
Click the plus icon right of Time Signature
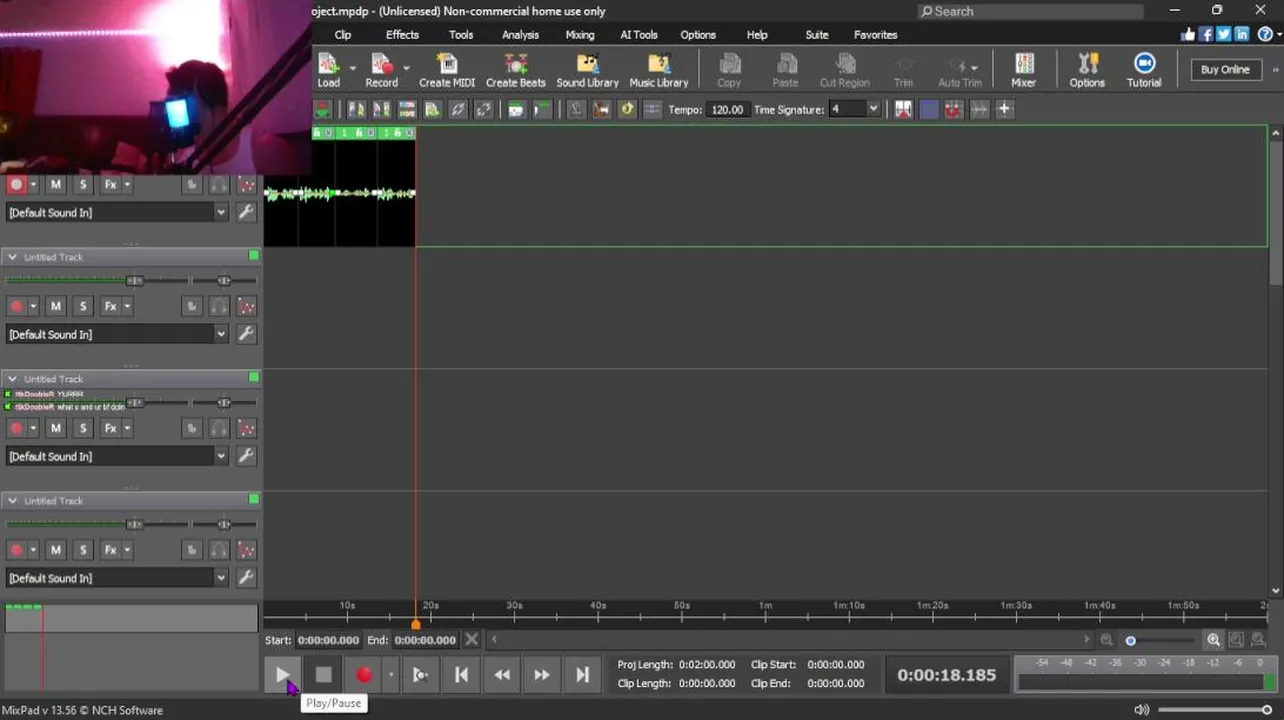[1004, 109]
